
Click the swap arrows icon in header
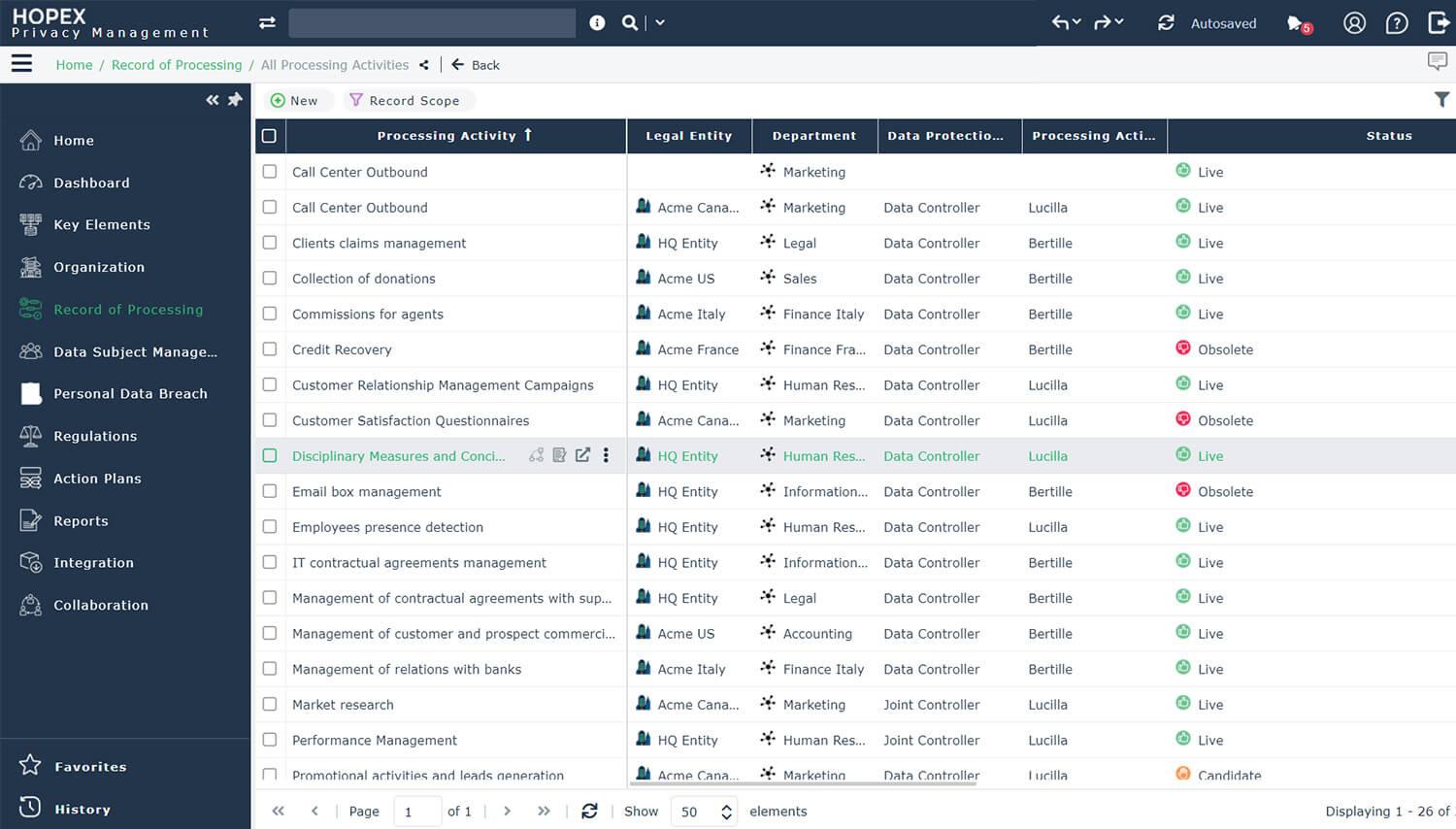click(267, 22)
